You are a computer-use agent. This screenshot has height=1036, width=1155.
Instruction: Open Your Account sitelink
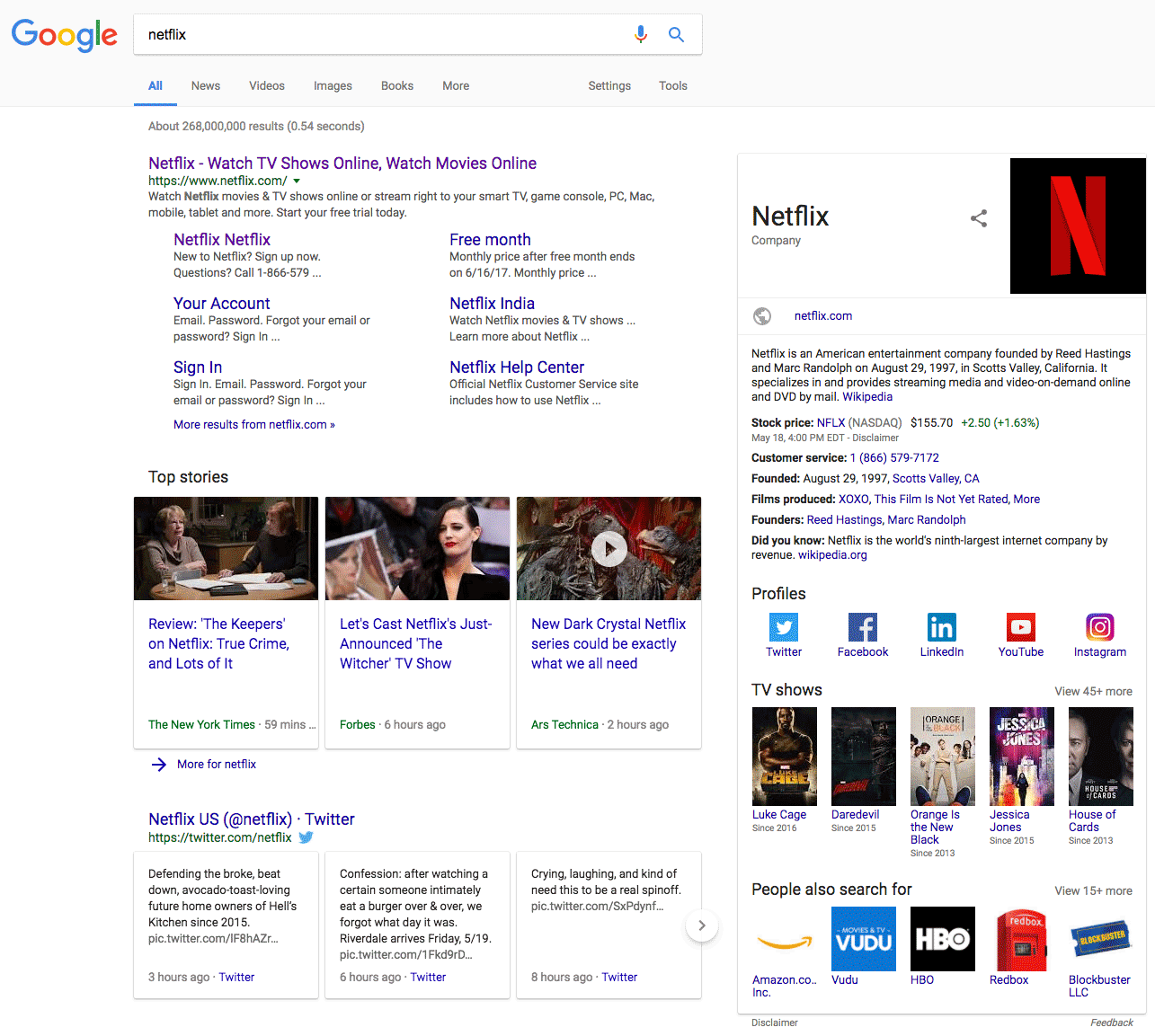click(221, 304)
